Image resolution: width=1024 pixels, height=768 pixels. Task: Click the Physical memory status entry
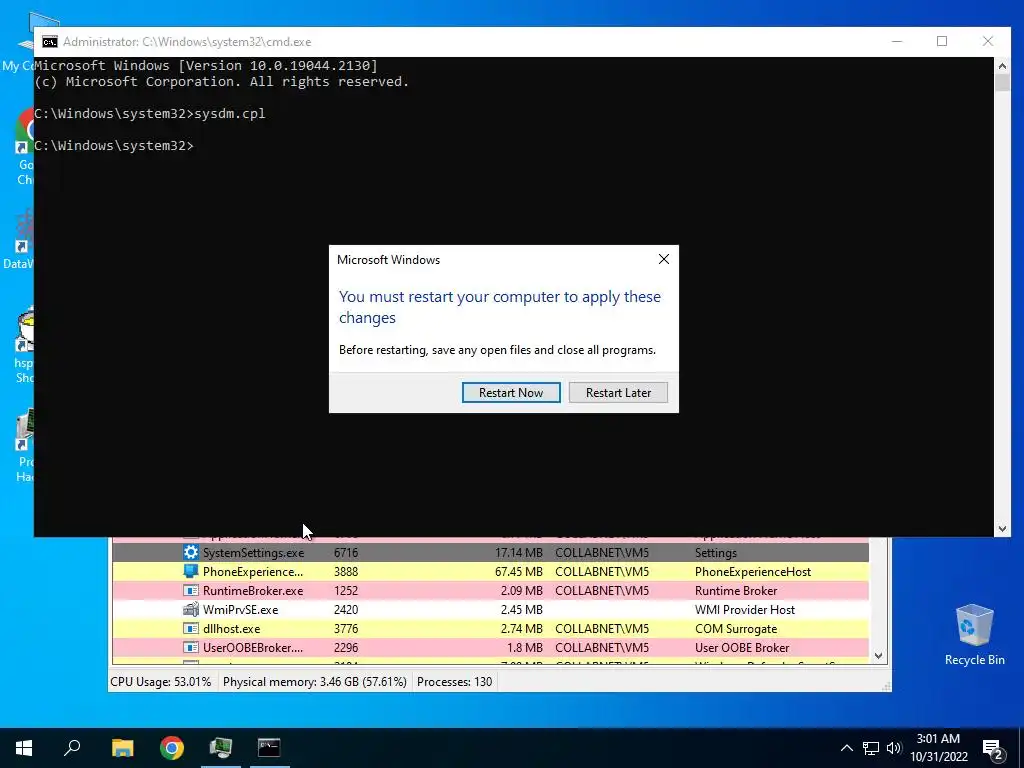point(314,681)
